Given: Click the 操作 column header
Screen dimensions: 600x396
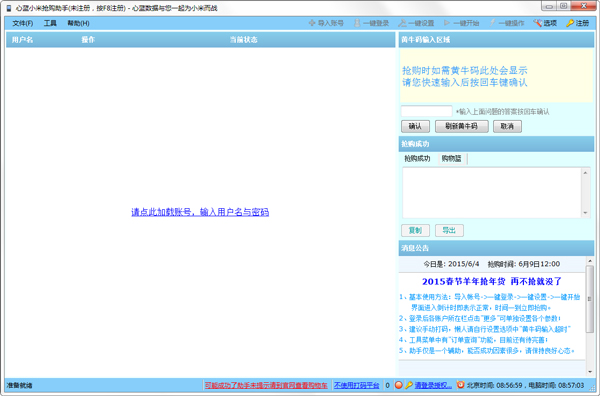Looking at the screenshot, I should 88,40.
